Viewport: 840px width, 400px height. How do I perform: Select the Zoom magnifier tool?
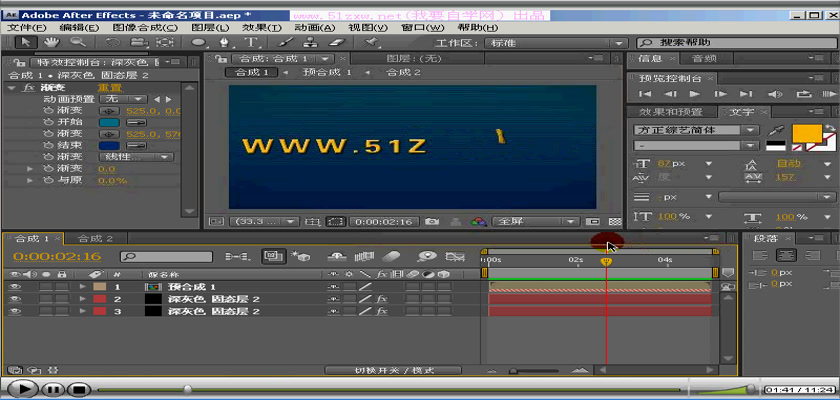(x=78, y=42)
